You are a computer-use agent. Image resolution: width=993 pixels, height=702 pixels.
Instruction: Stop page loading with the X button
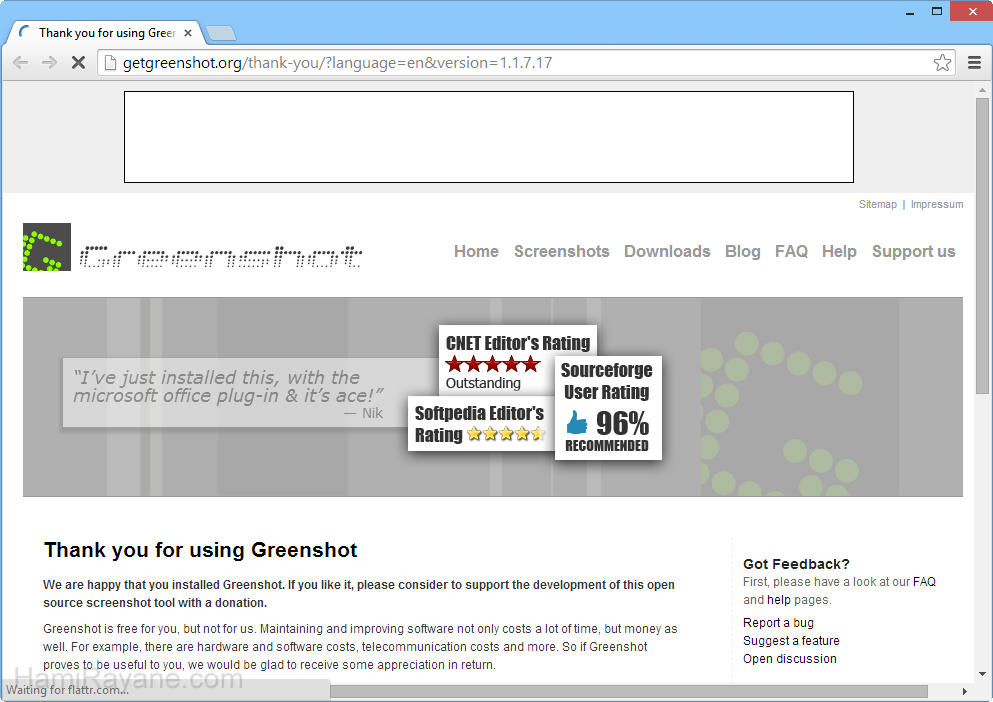(x=79, y=62)
